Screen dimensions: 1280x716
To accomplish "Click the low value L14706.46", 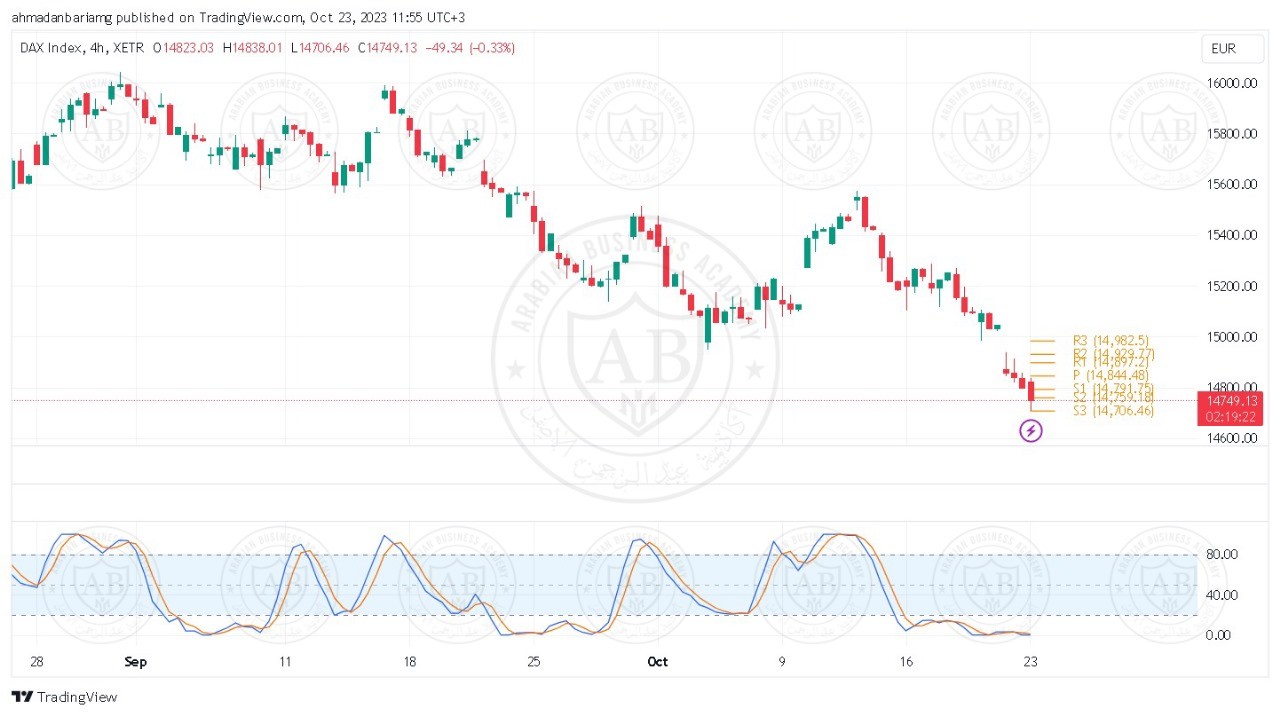I will tap(321, 48).
